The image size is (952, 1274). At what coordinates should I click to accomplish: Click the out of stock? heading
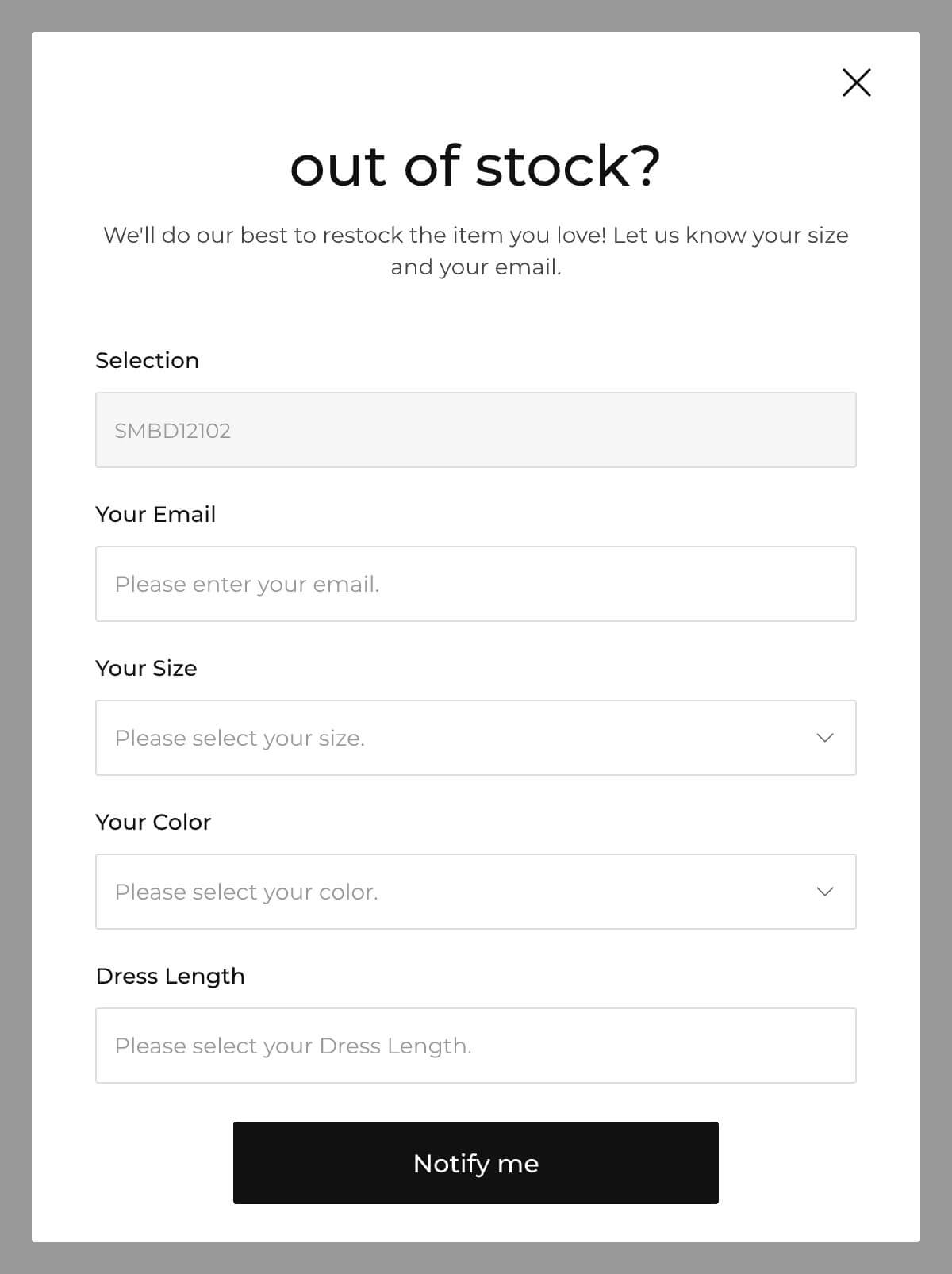(475, 166)
